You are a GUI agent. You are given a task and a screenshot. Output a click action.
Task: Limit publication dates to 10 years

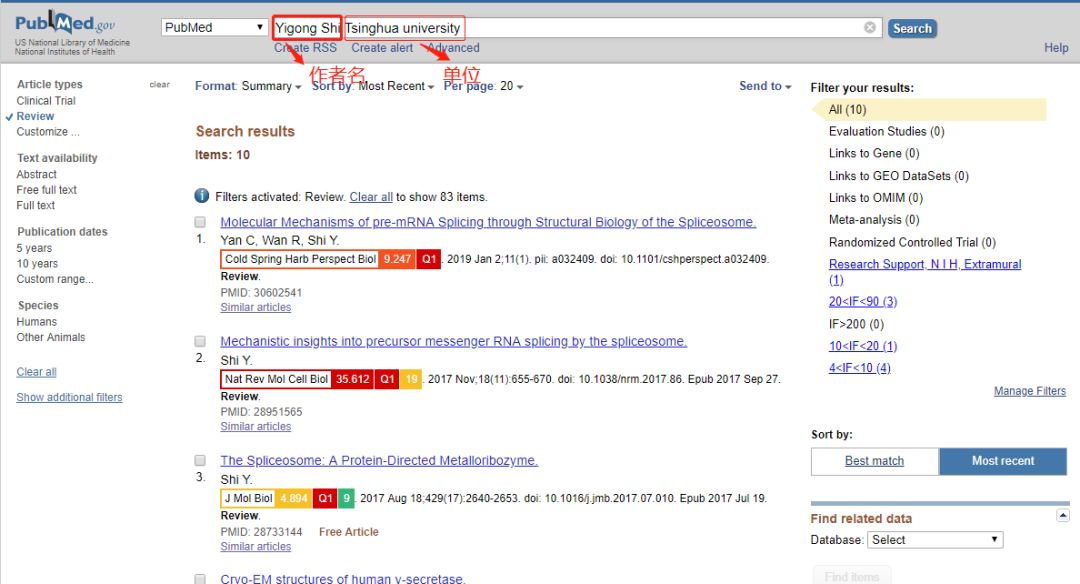pyautogui.click(x=37, y=263)
